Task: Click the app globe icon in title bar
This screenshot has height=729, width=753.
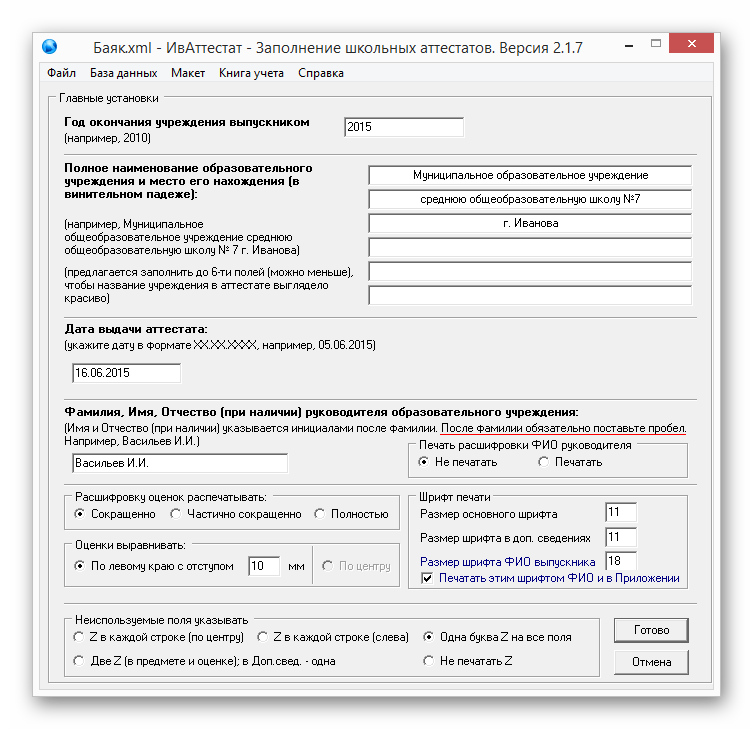Action: coord(50,47)
